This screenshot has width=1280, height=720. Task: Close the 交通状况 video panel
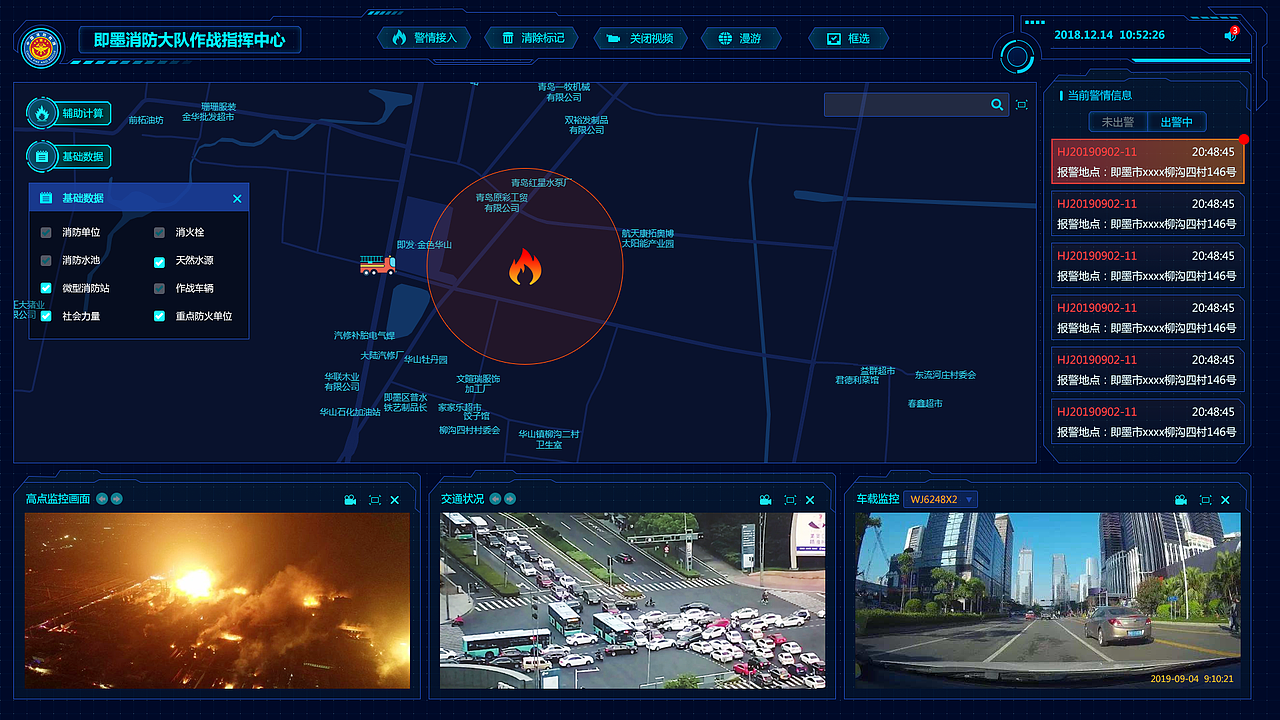click(x=810, y=500)
